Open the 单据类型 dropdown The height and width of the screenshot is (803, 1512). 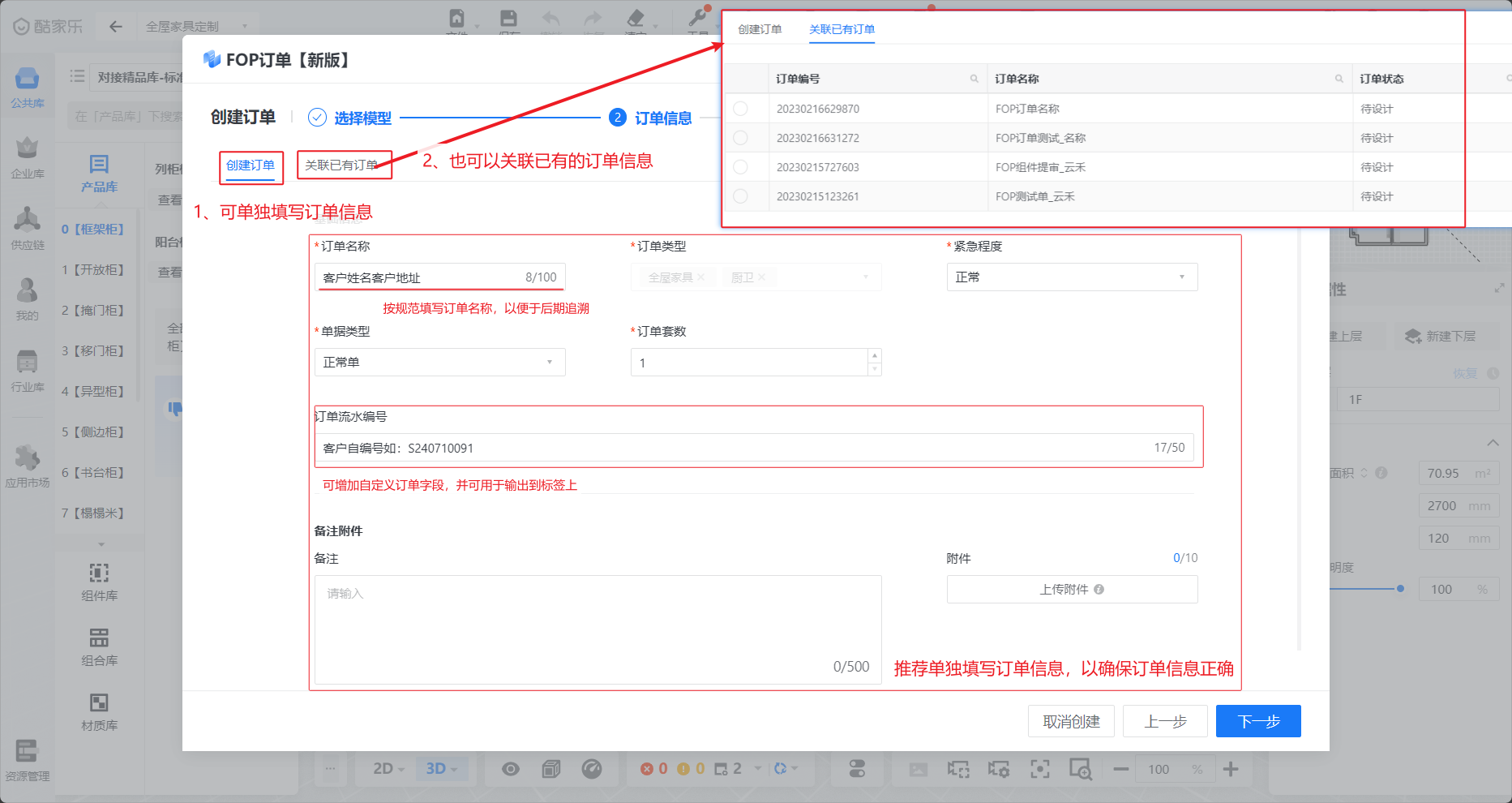[x=439, y=363]
